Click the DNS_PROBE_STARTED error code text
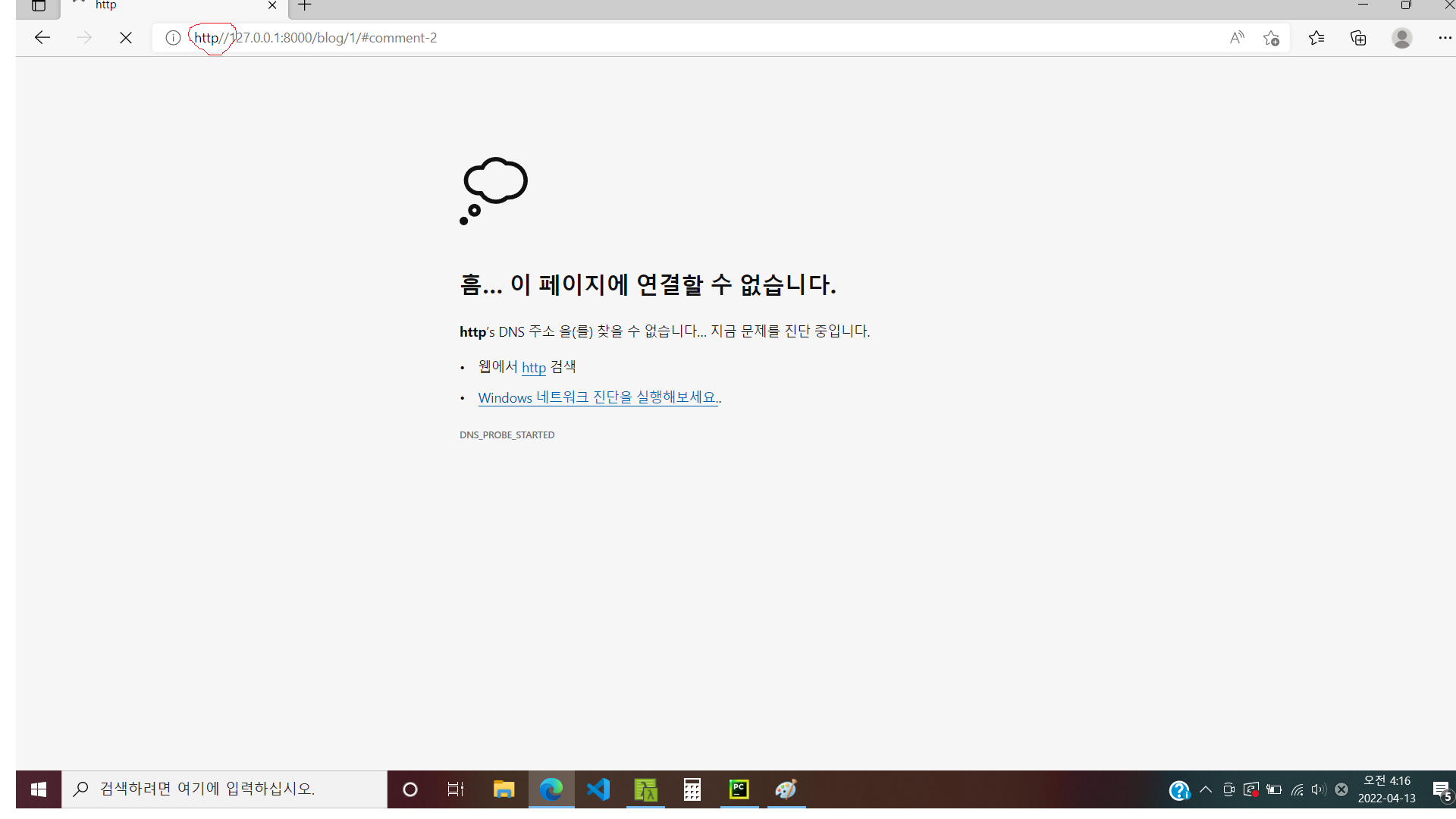The image size is (1456, 819). [x=507, y=435]
